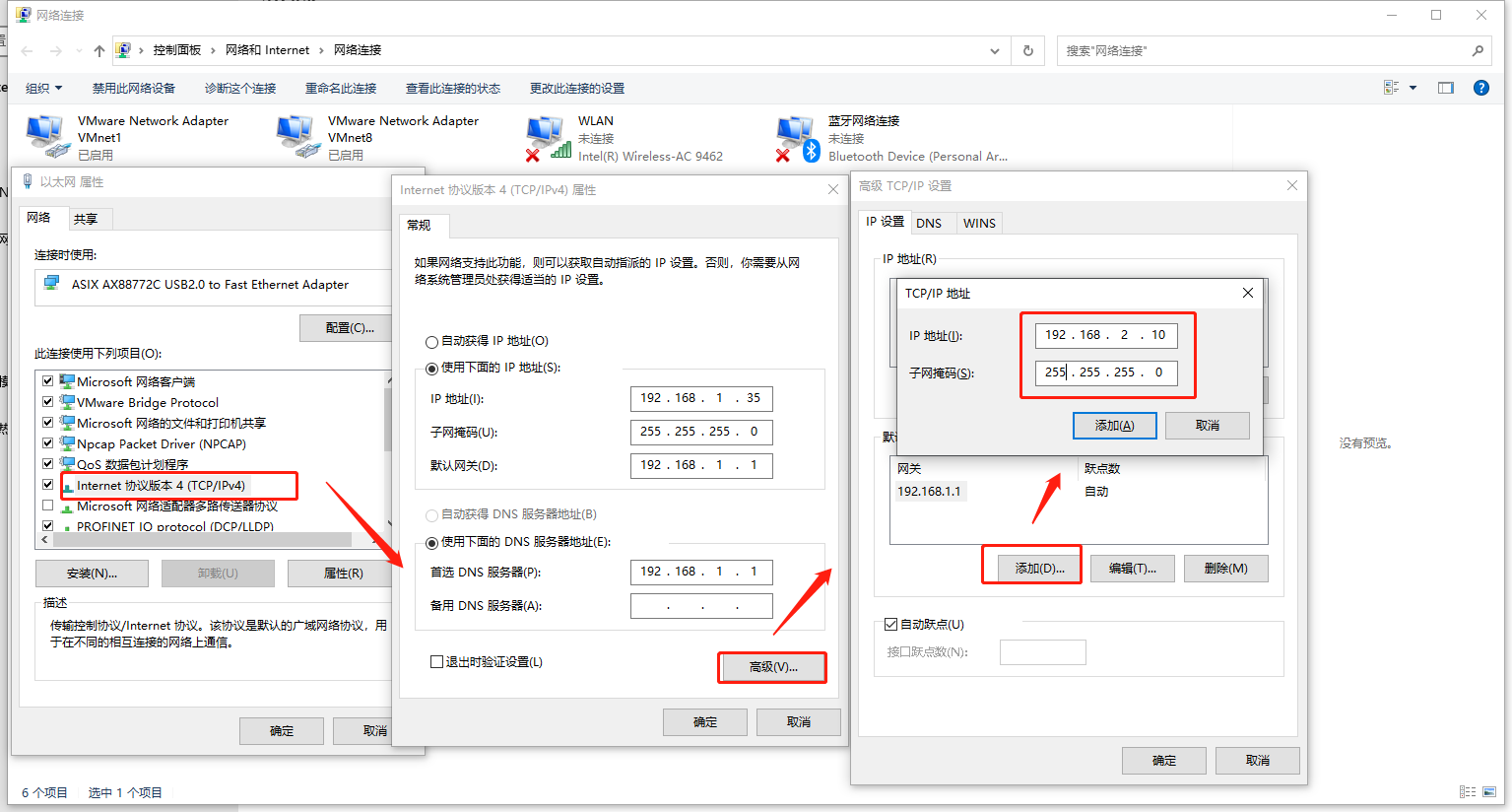Click the 备用 DNS 服务器 input field
Viewport: 1512px width, 812px height.
(701, 606)
